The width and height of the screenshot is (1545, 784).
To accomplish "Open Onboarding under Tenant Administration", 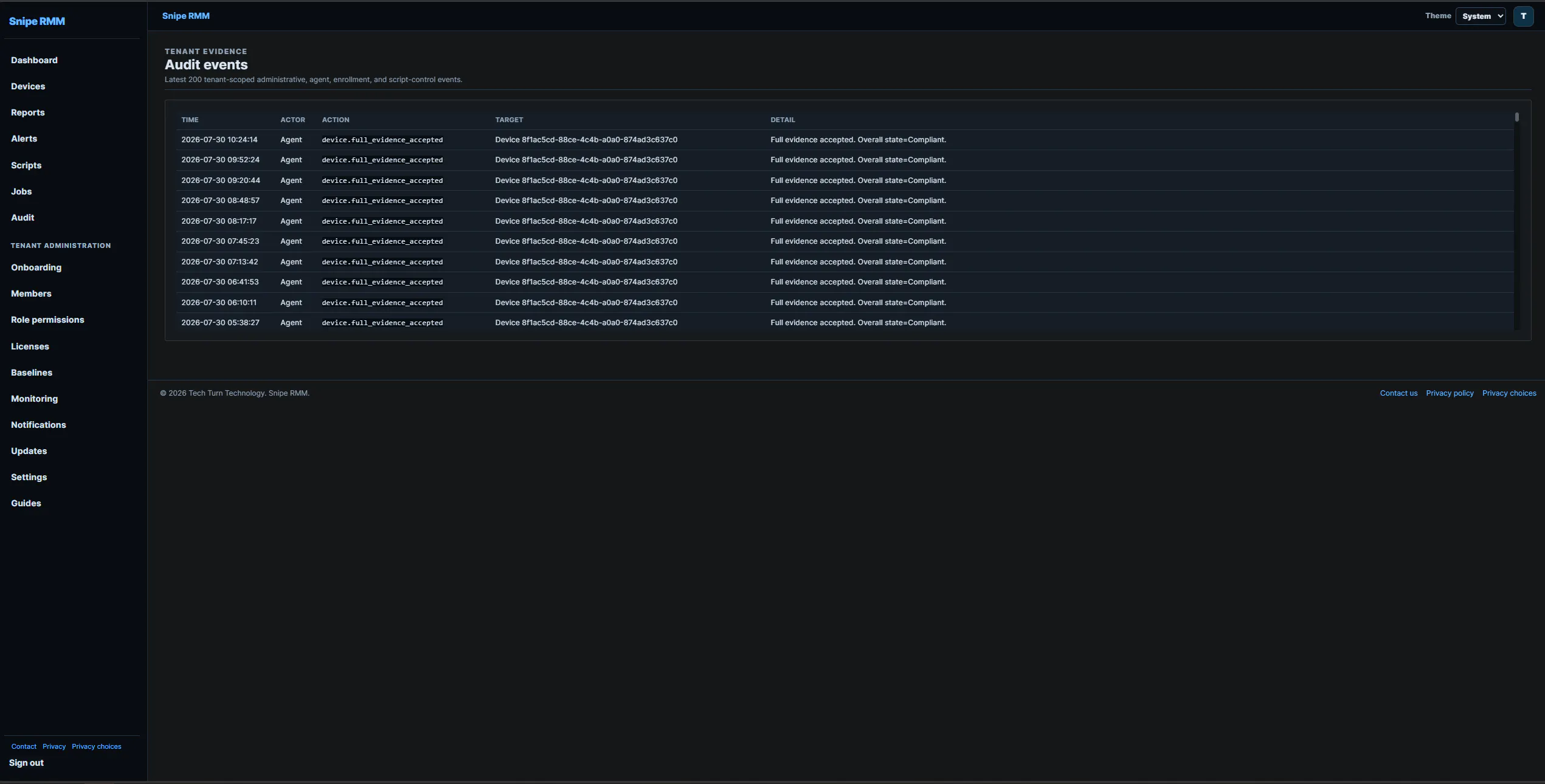I will tap(36, 267).
